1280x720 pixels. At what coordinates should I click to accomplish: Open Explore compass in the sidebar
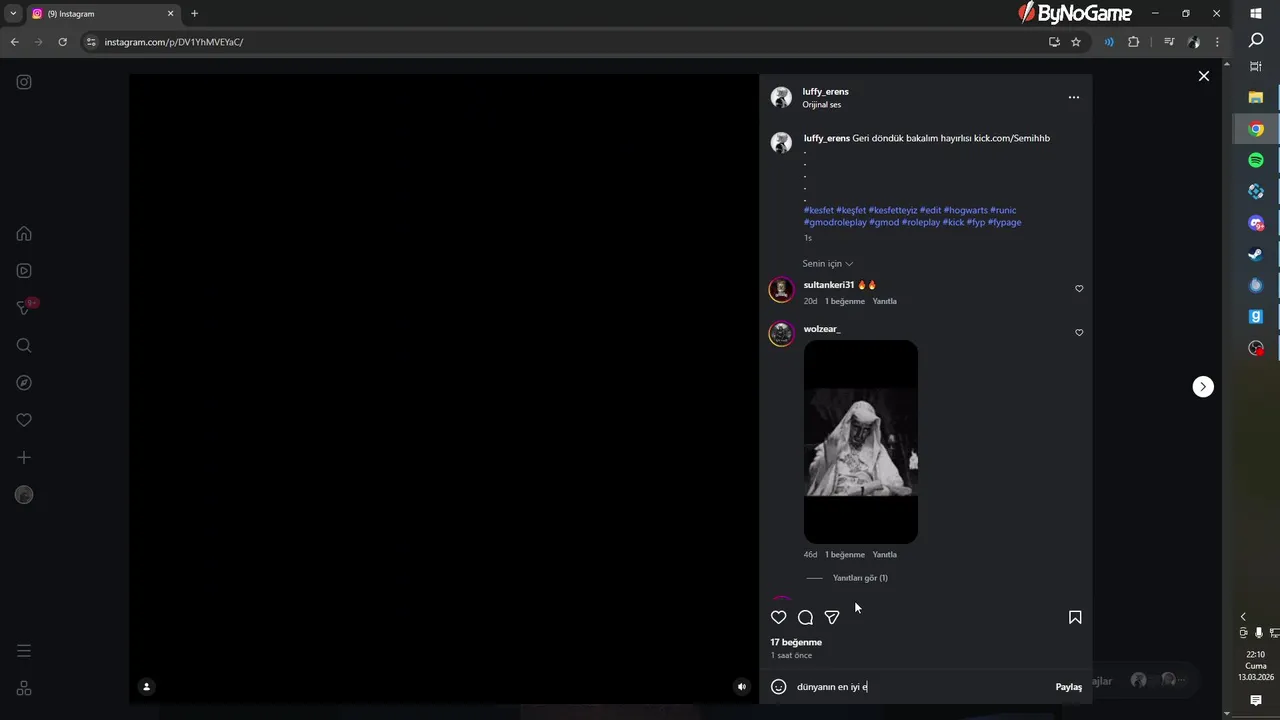pyautogui.click(x=24, y=383)
